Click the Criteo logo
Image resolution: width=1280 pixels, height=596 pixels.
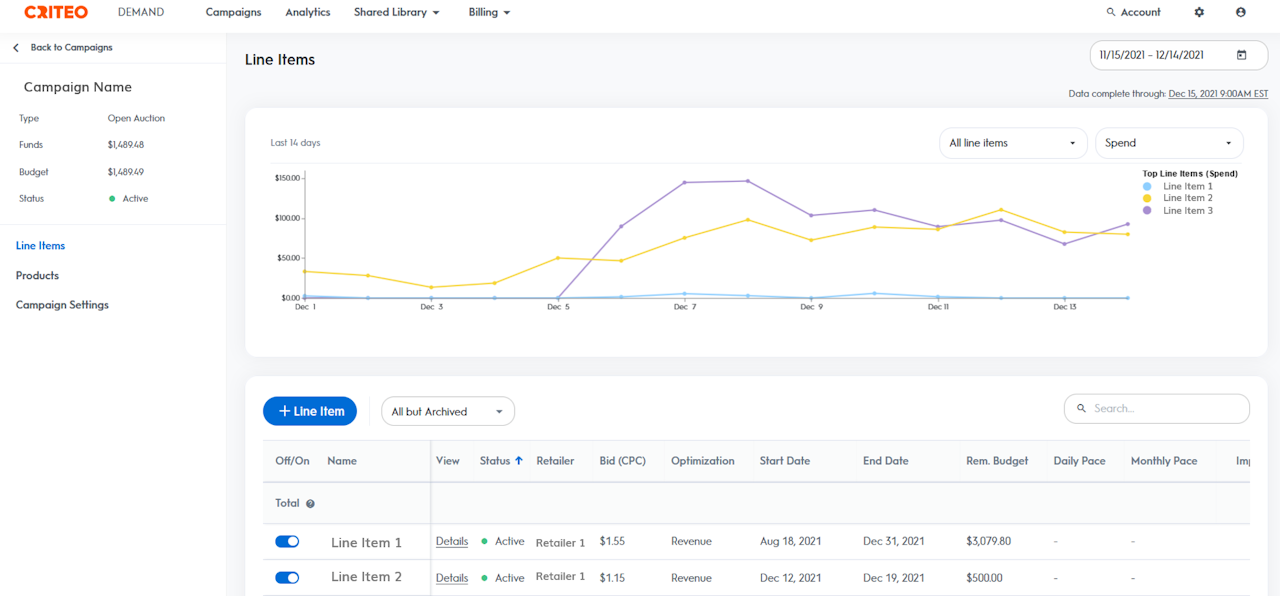(x=56, y=12)
